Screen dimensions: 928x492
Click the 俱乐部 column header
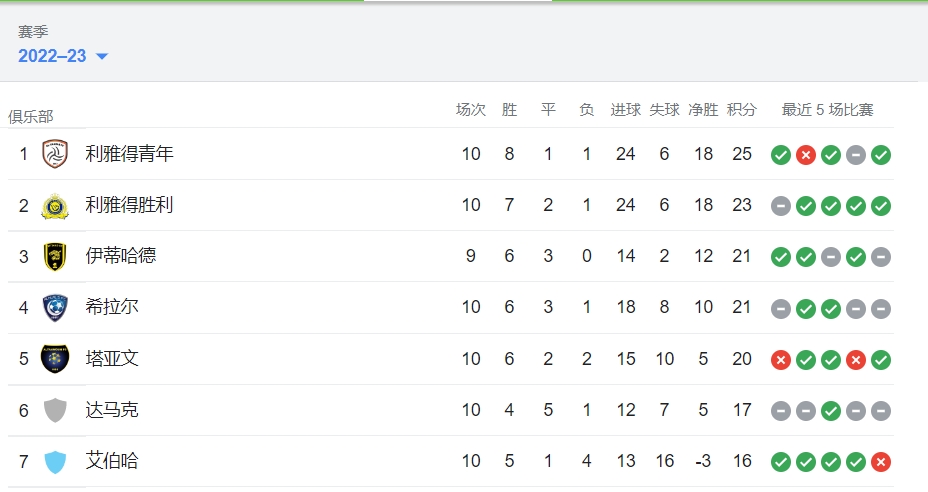pyautogui.click(x=31, y=116)
